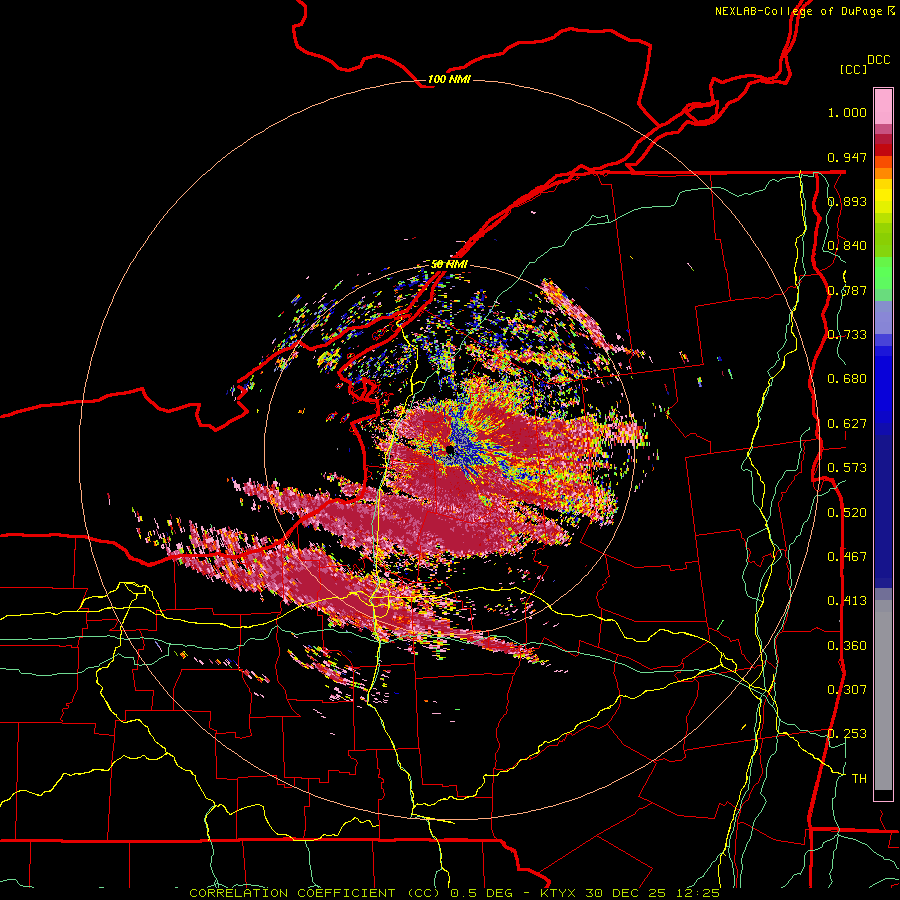The width and height of the screenshot is (900, 900).
Task: Click the 100 NMI range ring label
Action: pos(449,79)
